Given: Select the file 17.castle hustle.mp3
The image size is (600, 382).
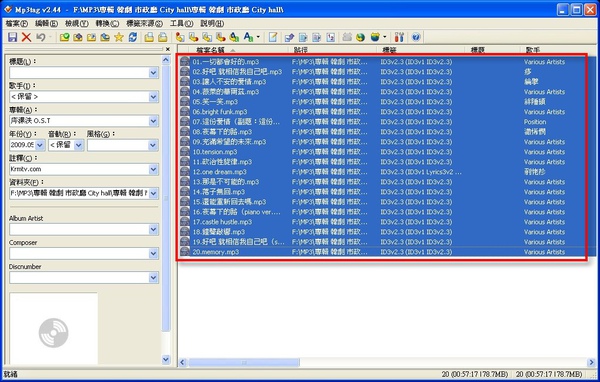Looking at the screenshot, I should [222, 222].
